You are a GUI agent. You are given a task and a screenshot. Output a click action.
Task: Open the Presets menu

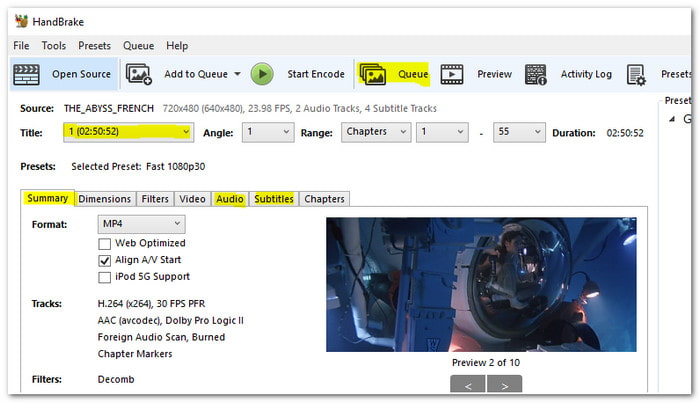[94, 46]
